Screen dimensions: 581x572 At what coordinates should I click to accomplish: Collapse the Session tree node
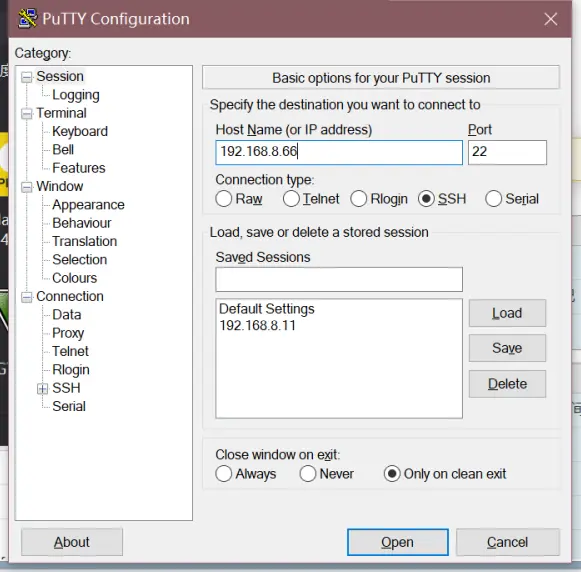pos(27,77)
